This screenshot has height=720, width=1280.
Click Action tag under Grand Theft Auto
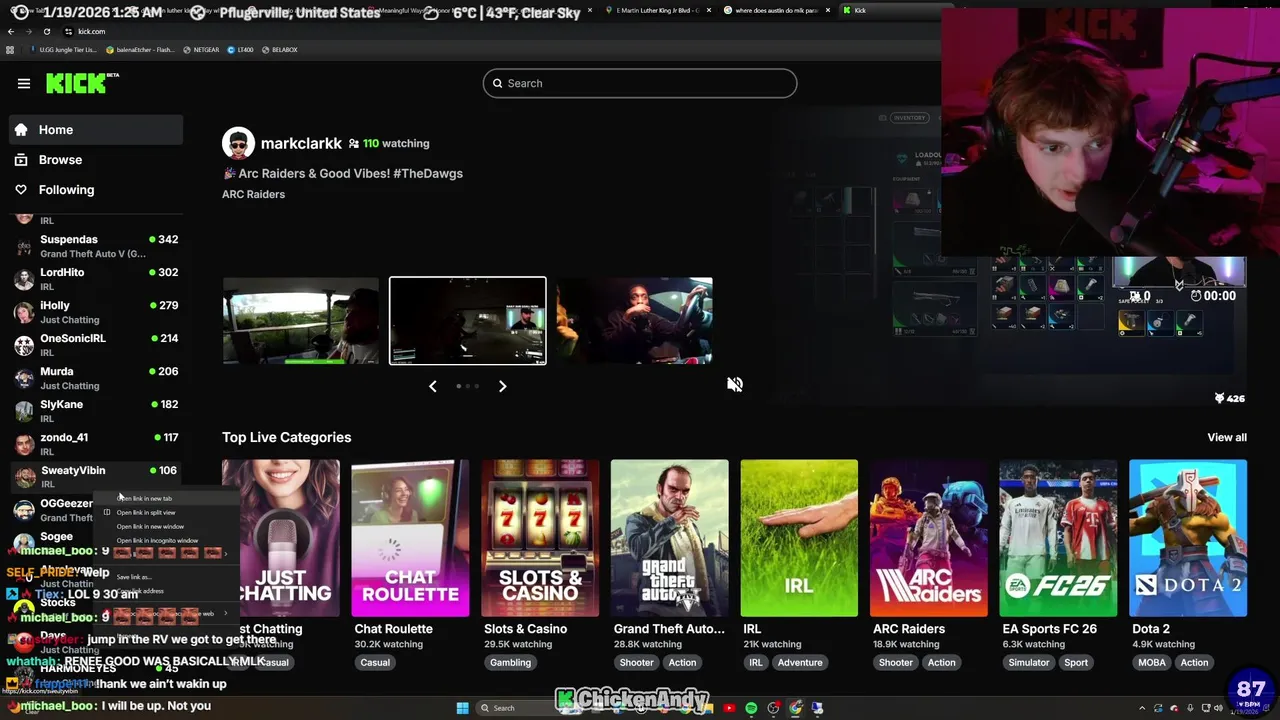pos(682,662)
